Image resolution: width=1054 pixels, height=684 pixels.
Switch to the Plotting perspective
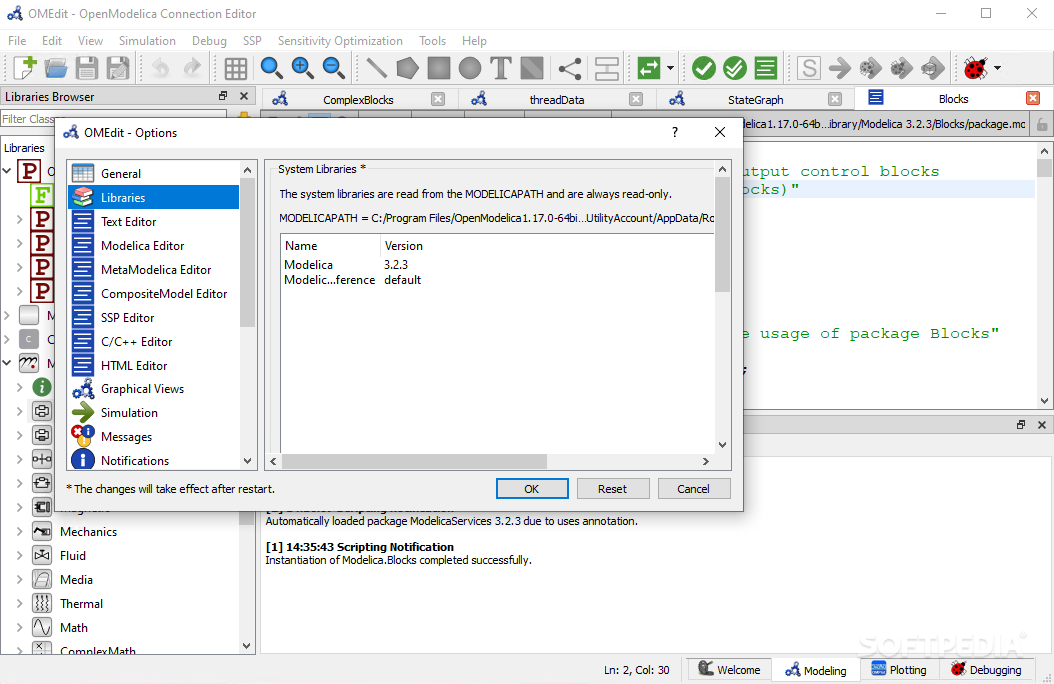coord(899,670)
